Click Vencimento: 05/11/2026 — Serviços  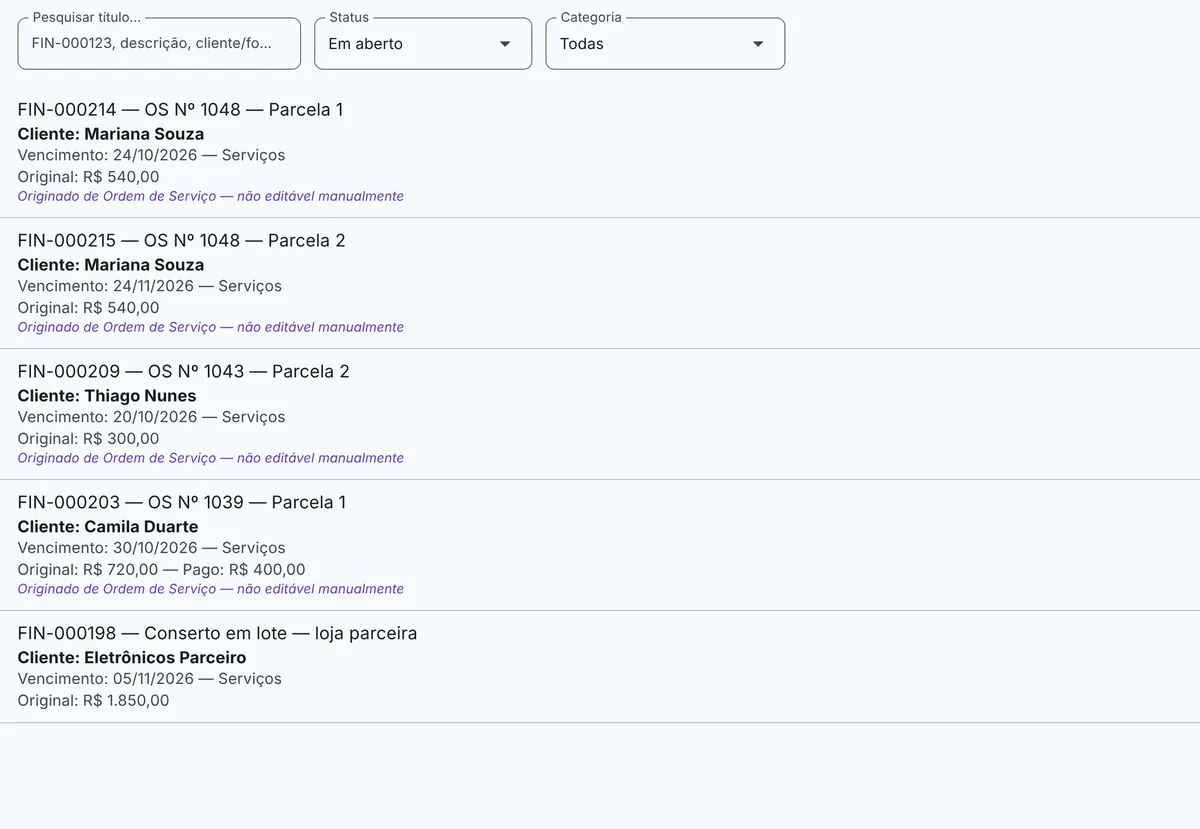(x=150, y=680)
